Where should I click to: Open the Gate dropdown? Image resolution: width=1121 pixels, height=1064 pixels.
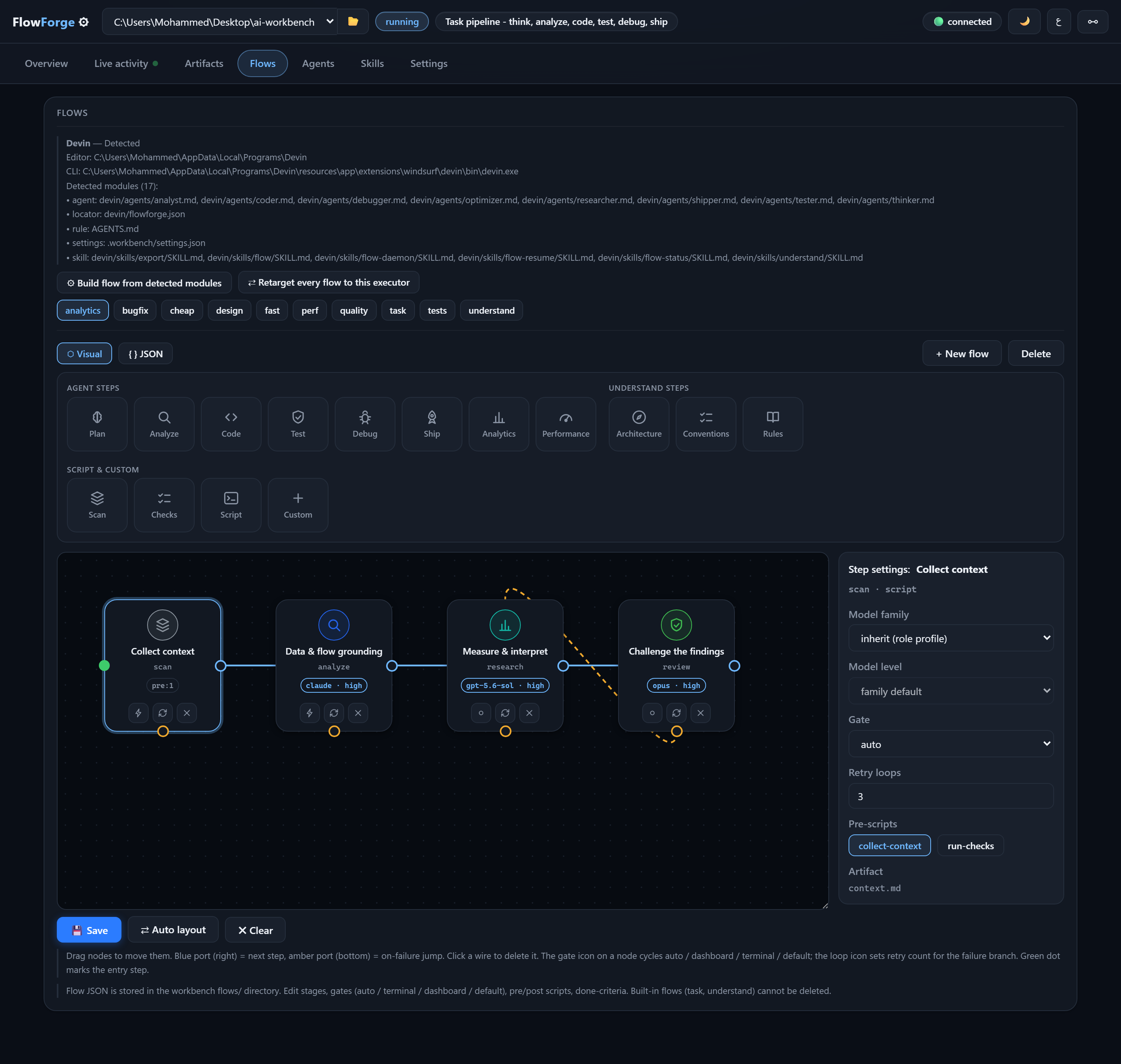pyautogui.click(x=951, y=744)
